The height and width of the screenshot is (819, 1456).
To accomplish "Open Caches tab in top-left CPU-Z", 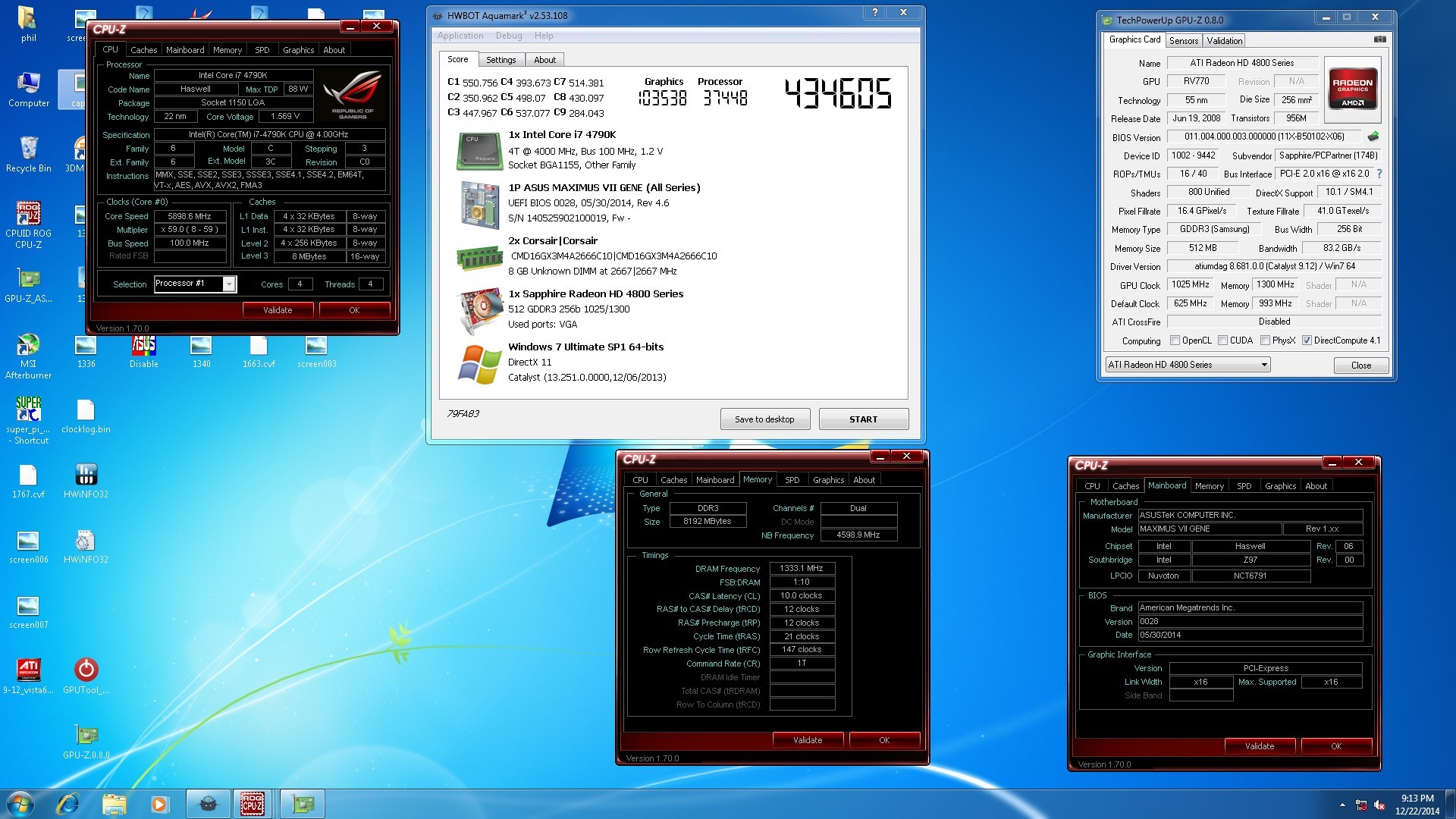I will tap(143, 50).
